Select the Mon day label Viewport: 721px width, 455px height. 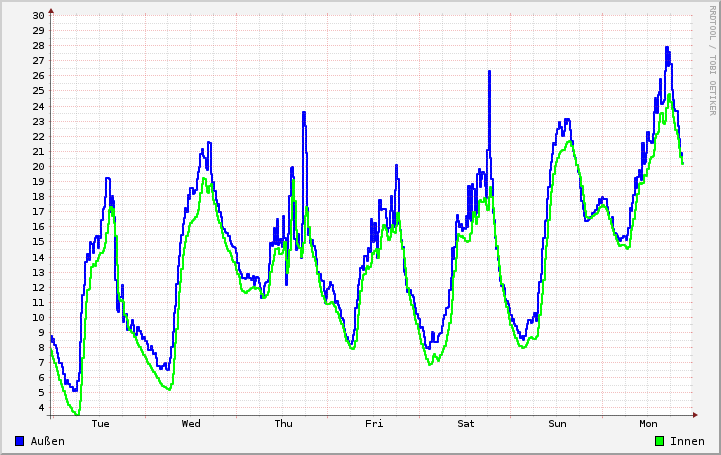point(649,424)
